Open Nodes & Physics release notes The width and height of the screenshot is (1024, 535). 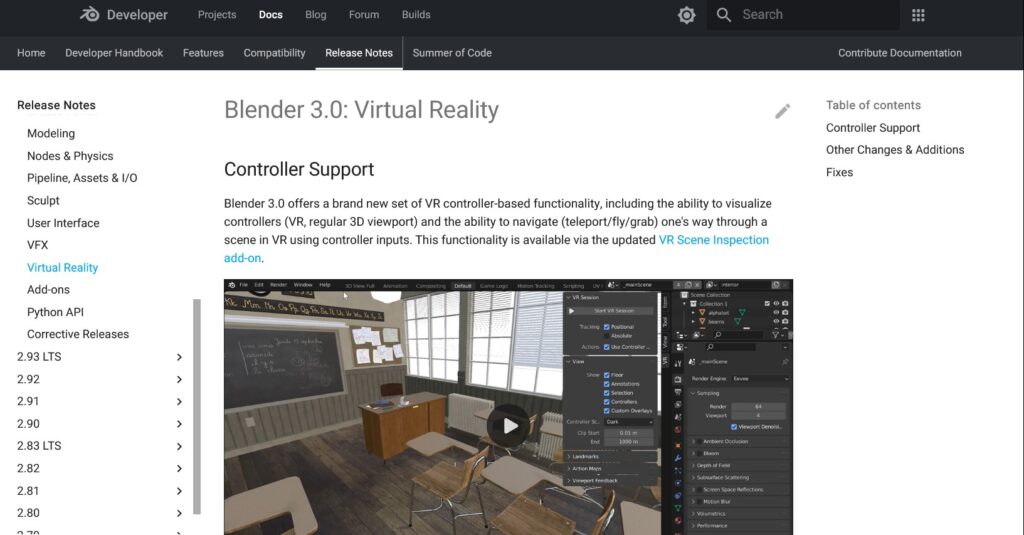pos(70,156)
